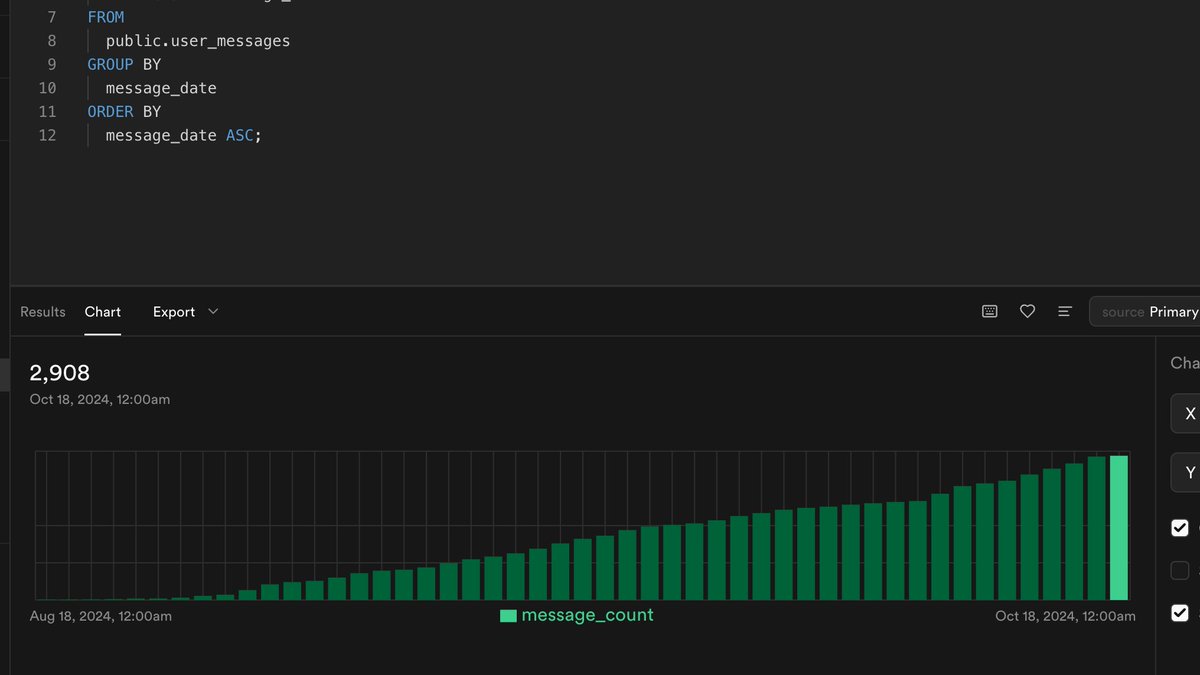Open the keyboard shortcuts icon
Image resolution: width=1200 pixels, height=675 pixels.
tap(989, 311)
